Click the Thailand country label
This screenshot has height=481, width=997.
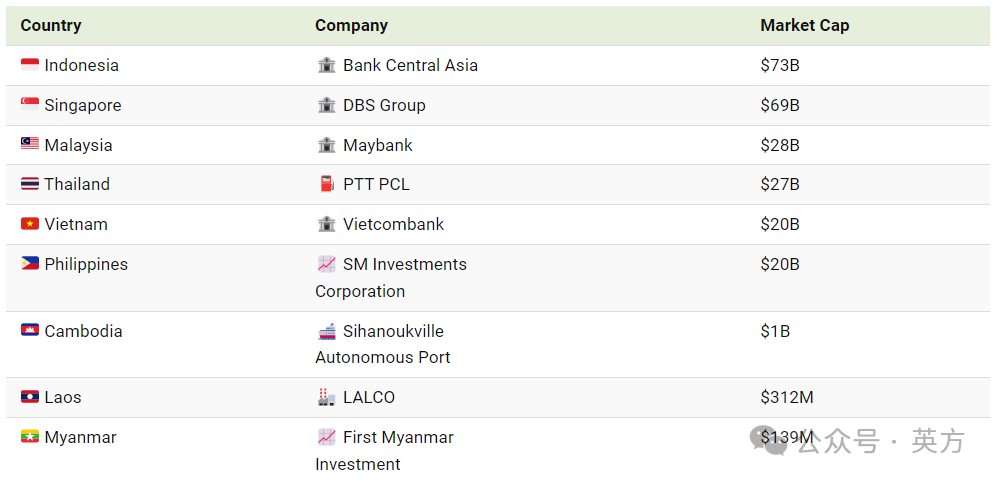pos(77,184)
